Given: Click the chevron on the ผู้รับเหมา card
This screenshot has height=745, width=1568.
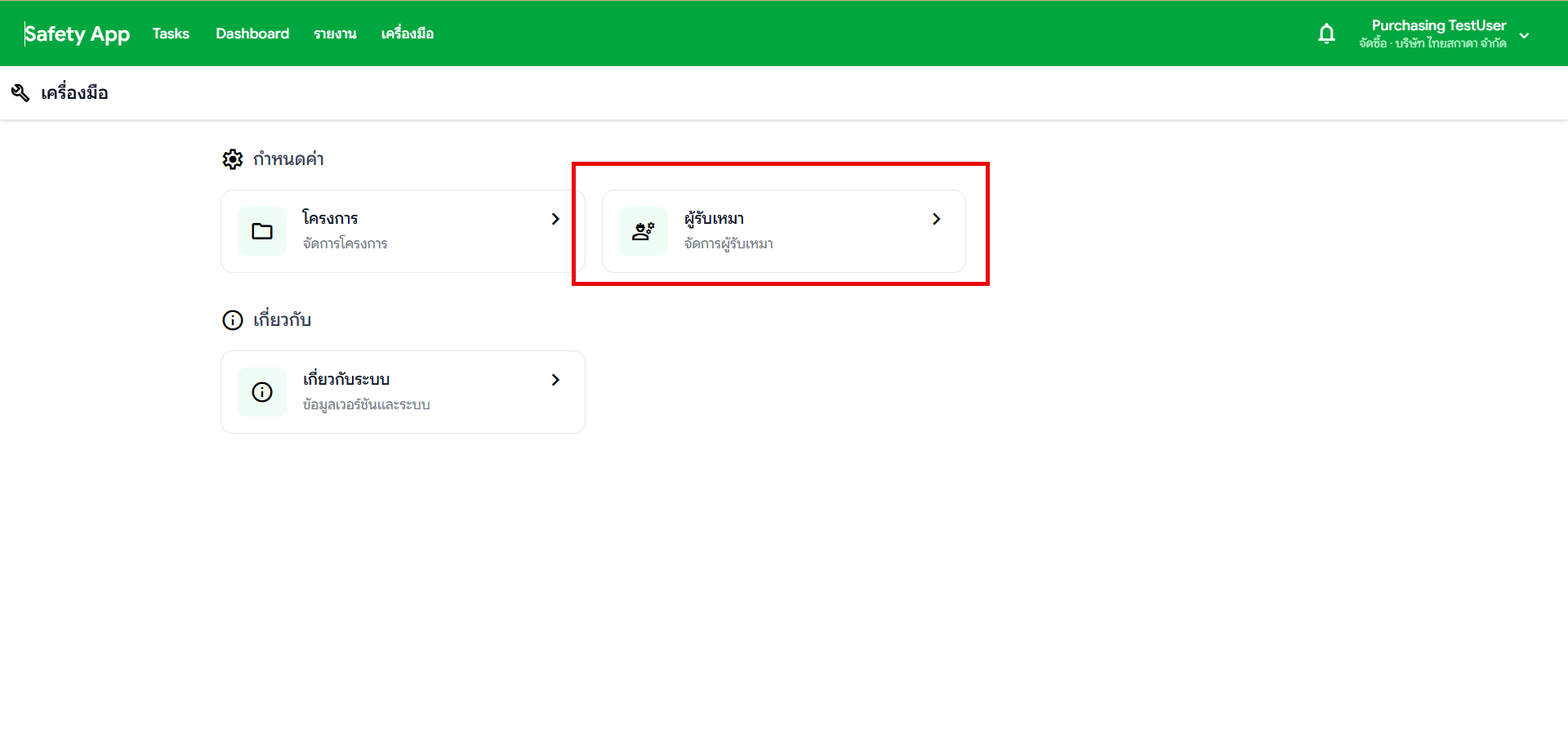Looking at the screenshot, I should (936, 219).
